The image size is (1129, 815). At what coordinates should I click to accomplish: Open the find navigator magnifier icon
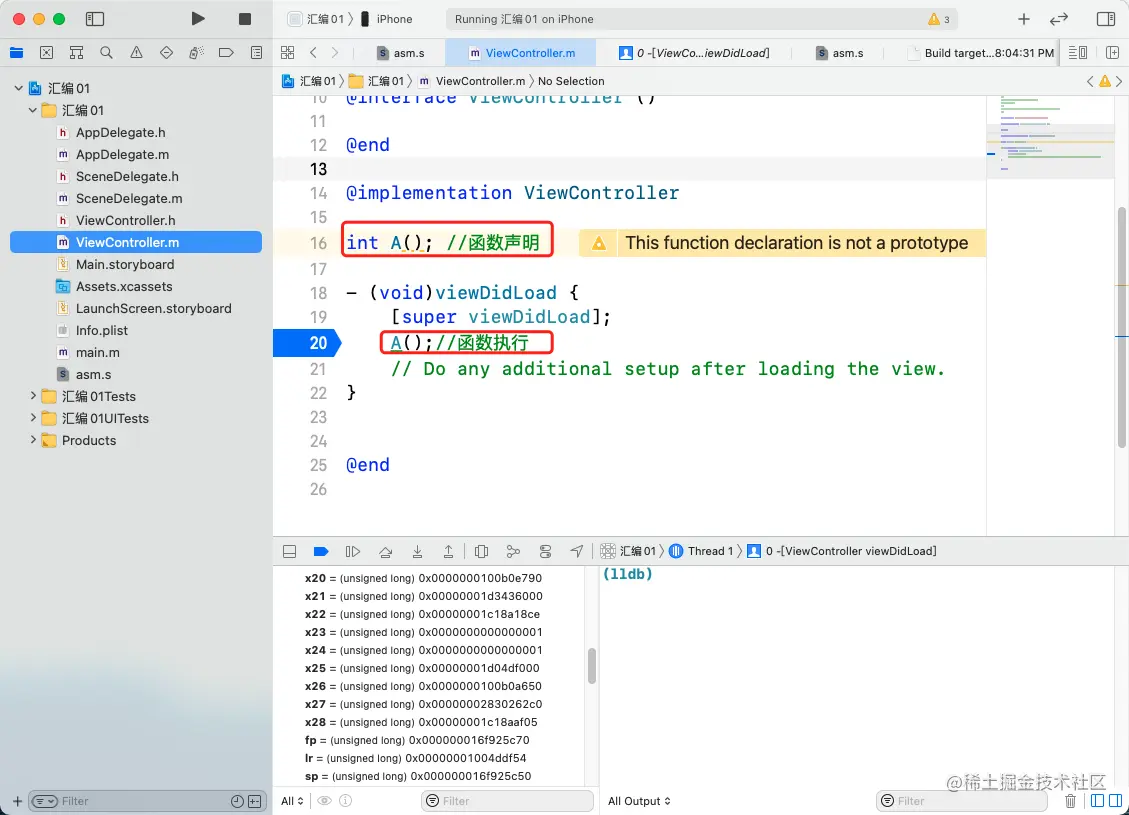(x=106, y=53)
